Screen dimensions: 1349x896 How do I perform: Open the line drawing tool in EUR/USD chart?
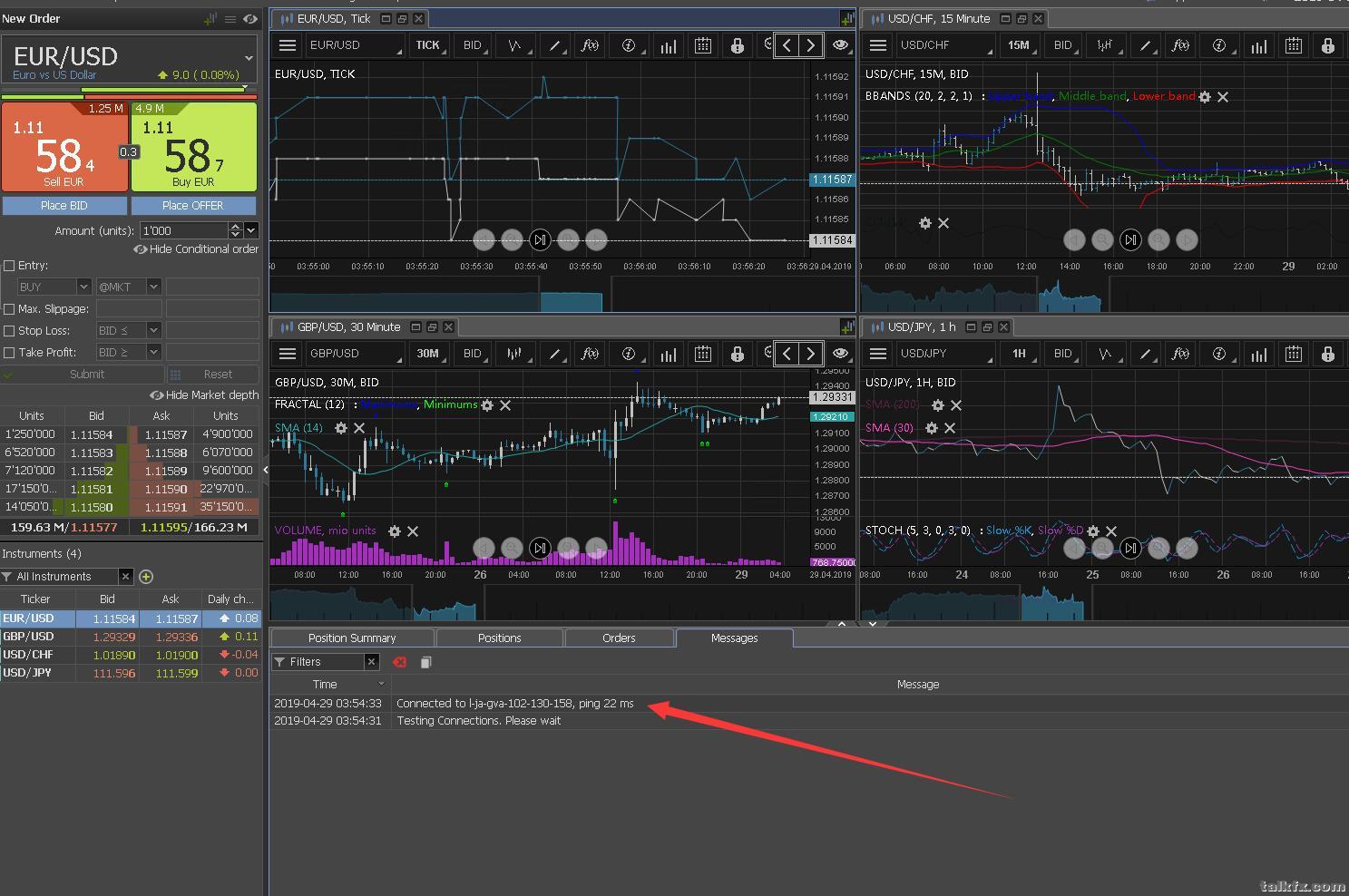[x=554, y=45]
